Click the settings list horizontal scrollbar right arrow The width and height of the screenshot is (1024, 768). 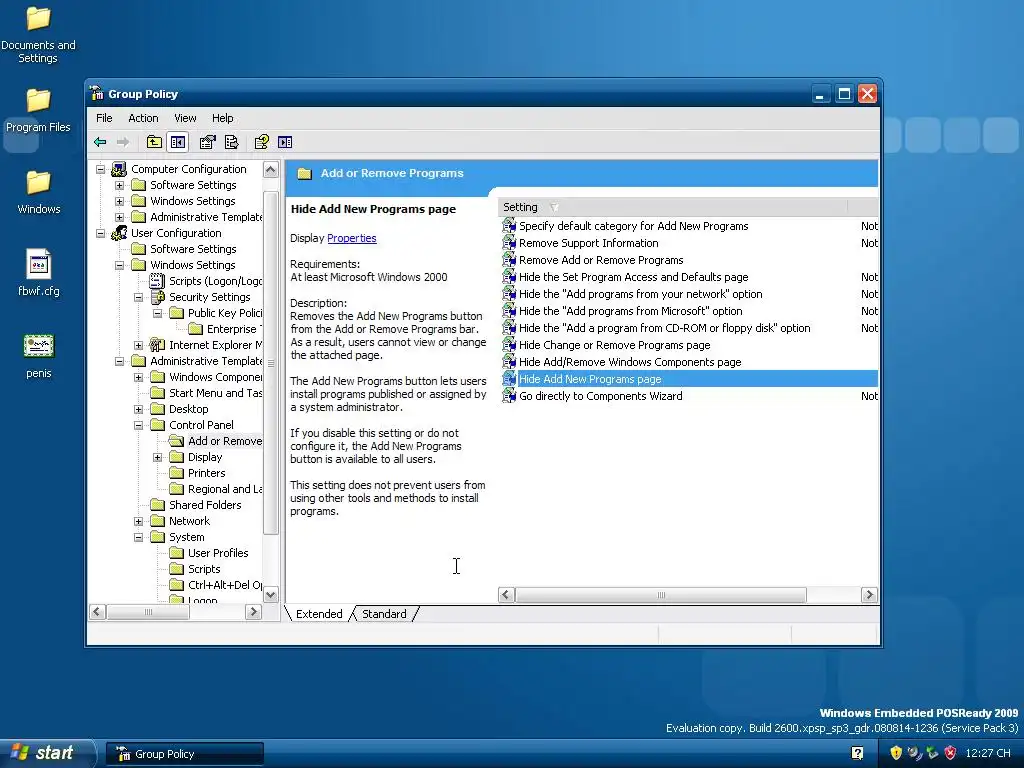click(869, 595)
